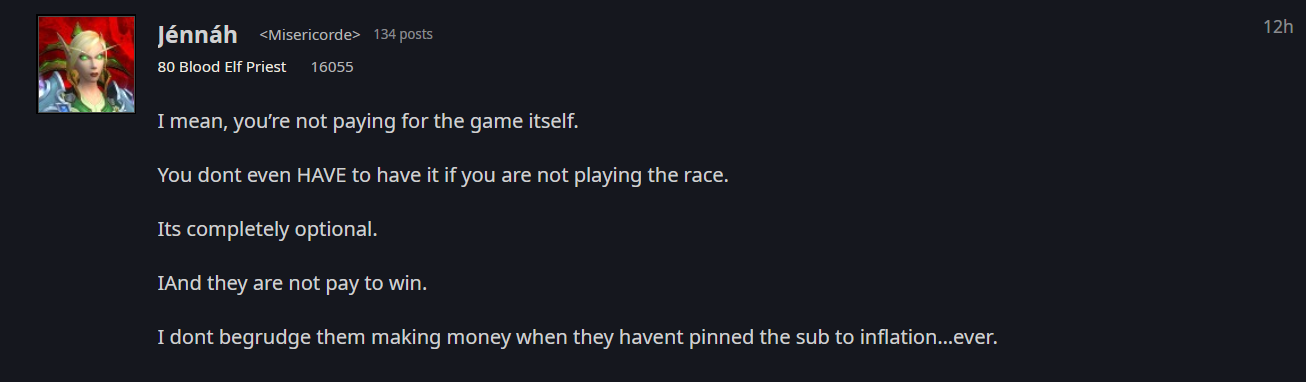This screenshot has width=1306, height=382.
Task: Click the sentence starting with "I dont begrudge"
Action: (577, 338)
